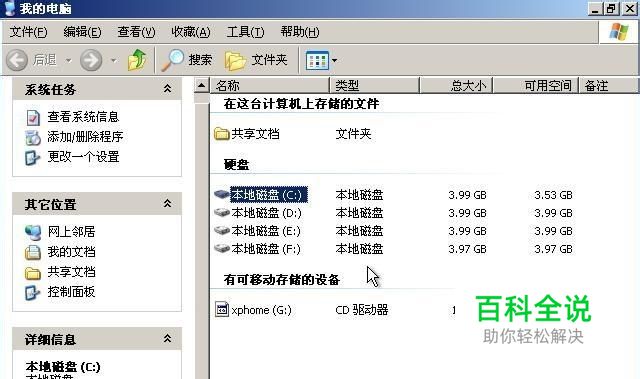The height and width of the screenshot is (379, 640).
Task: Click 3.53 GB free space value
Action: point(553,195)
